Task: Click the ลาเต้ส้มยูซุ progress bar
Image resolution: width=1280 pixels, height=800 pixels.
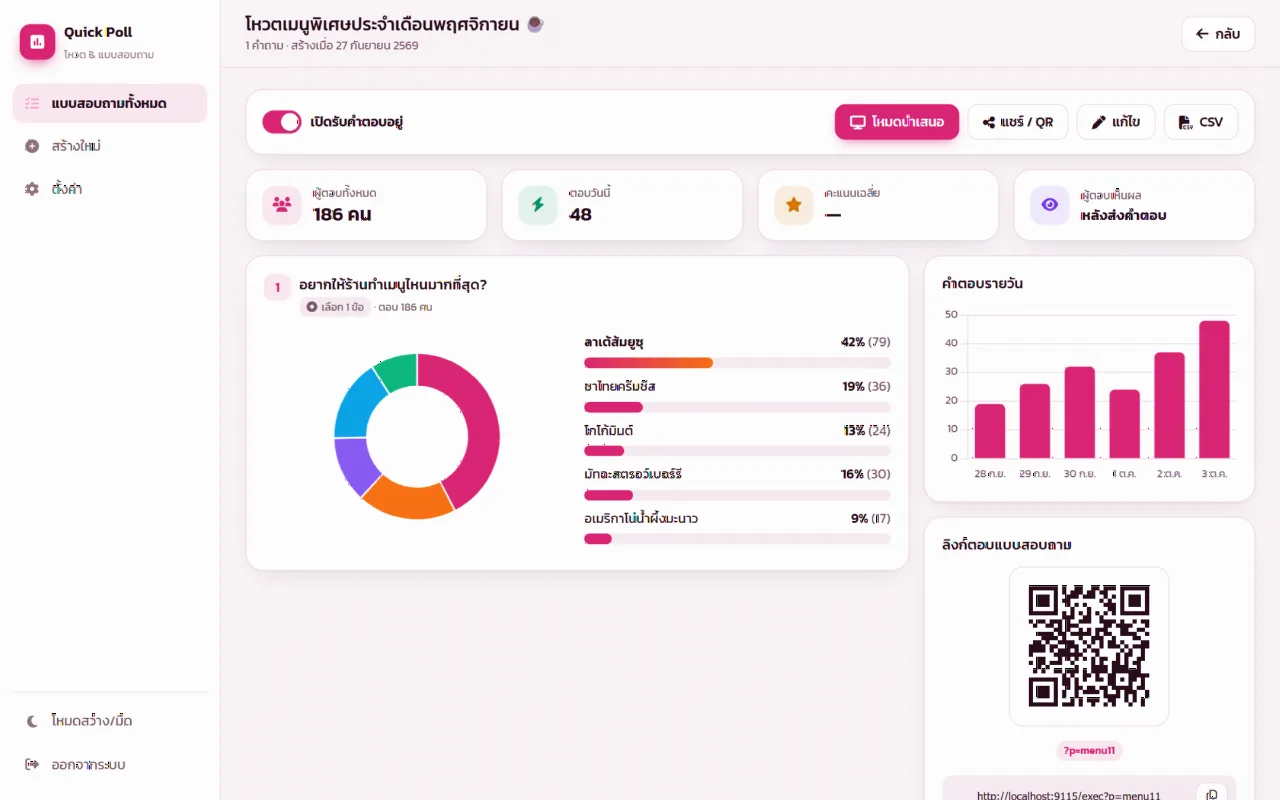Action: click(737, 363)
